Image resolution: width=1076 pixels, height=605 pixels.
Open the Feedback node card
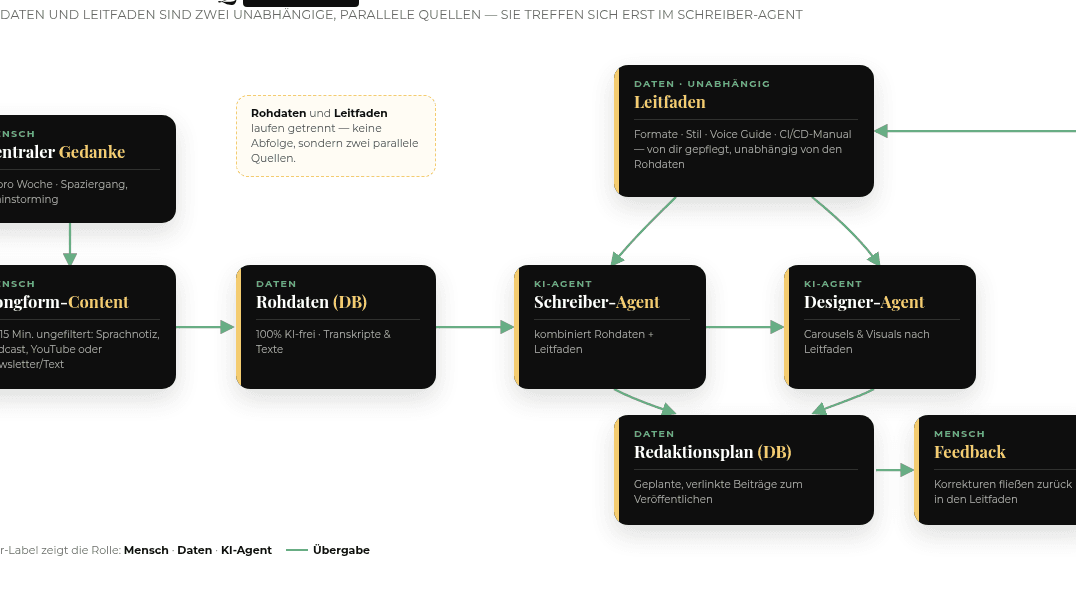click(995, 470)
